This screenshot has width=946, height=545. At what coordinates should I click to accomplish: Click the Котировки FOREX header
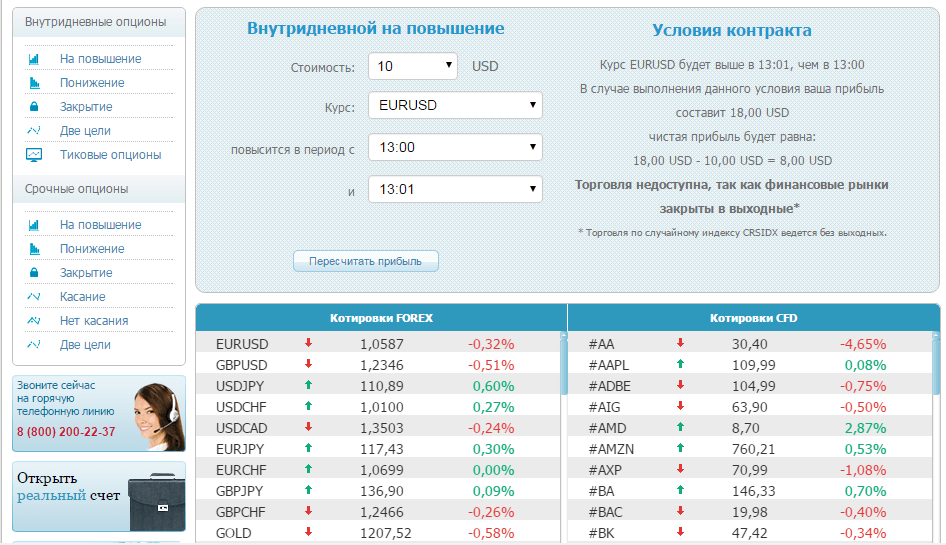381,317
